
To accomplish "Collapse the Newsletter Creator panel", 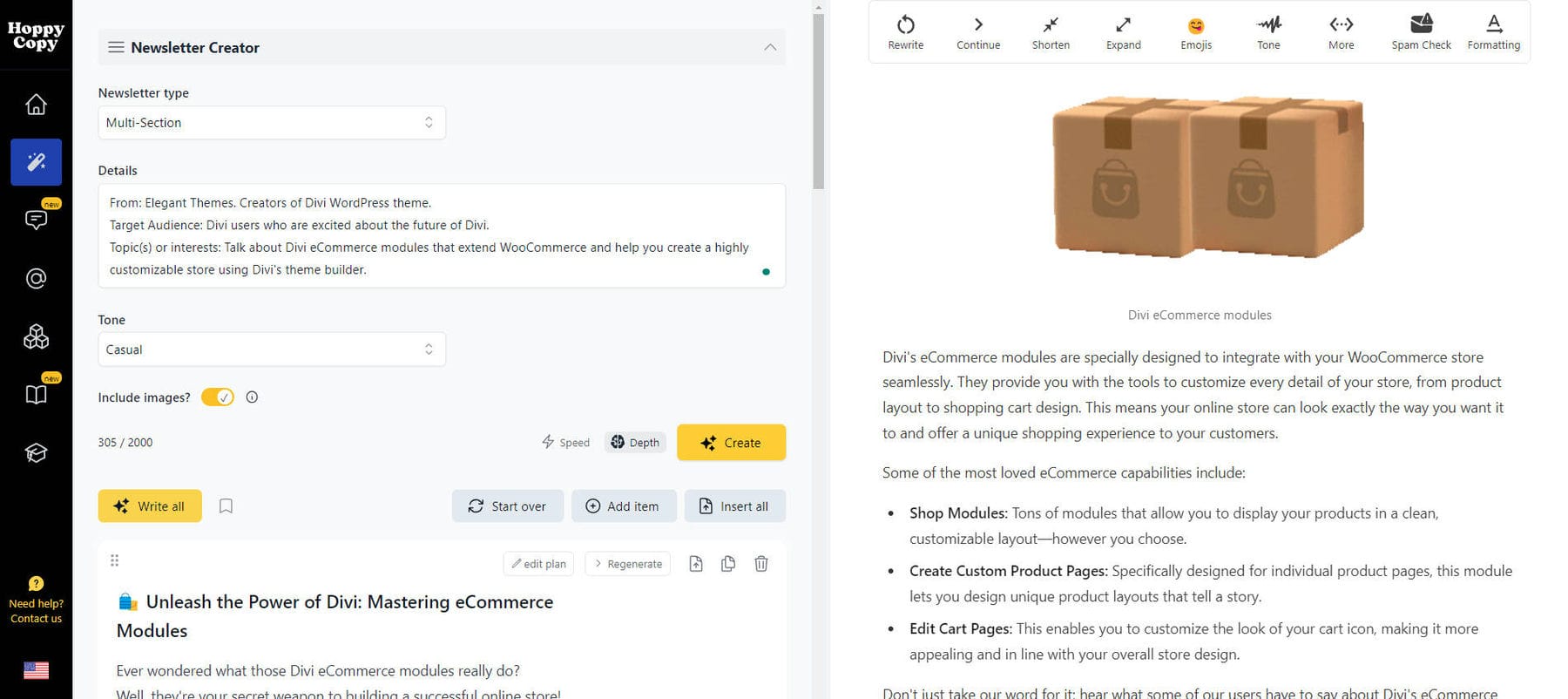I will coord(770,47).
